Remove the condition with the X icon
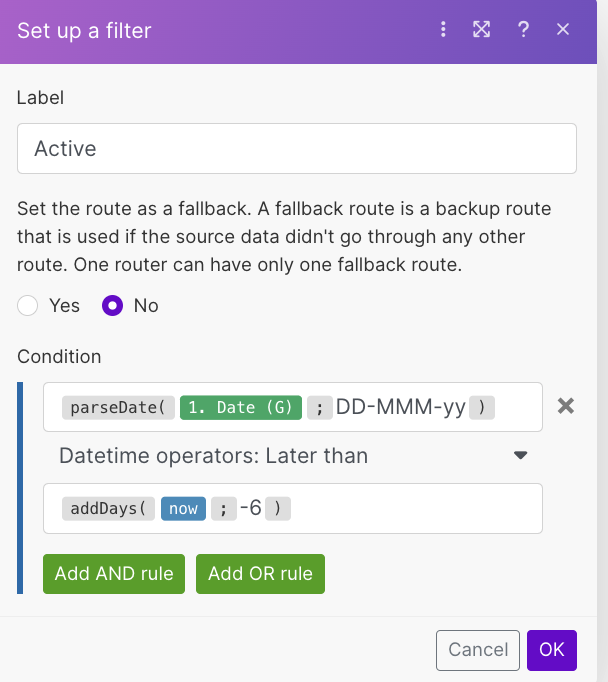The image size is (608, 682). tap(565, 406)
